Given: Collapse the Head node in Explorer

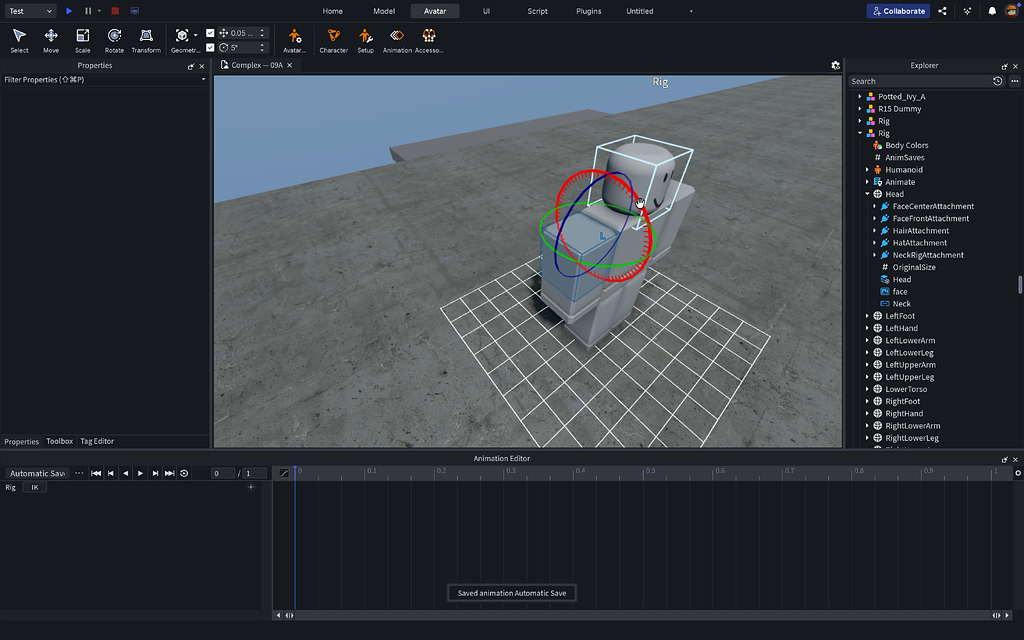Looking at the screenshot, I should click(x=867, y=194).
